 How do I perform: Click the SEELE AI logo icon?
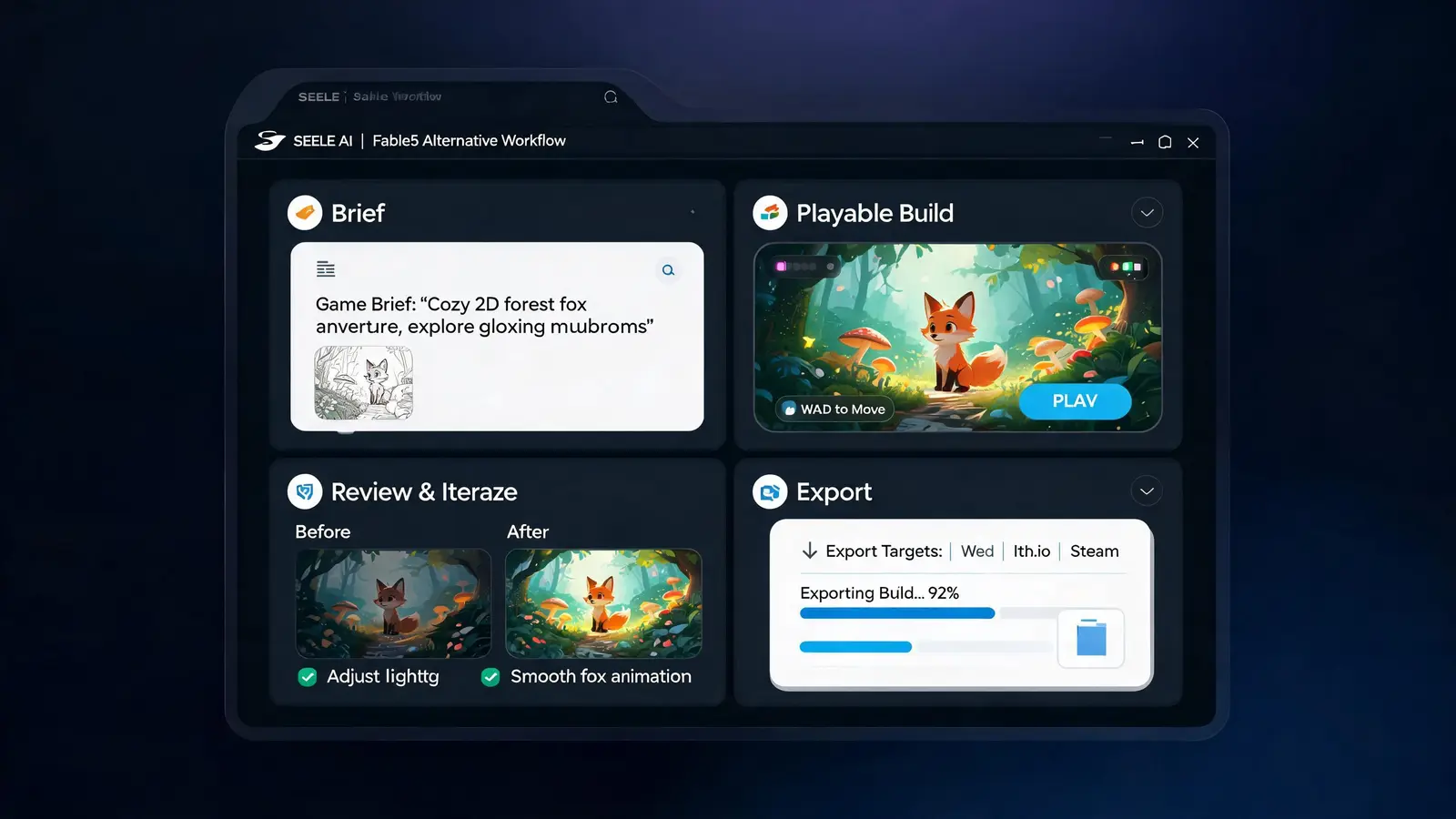click(269, 141)
